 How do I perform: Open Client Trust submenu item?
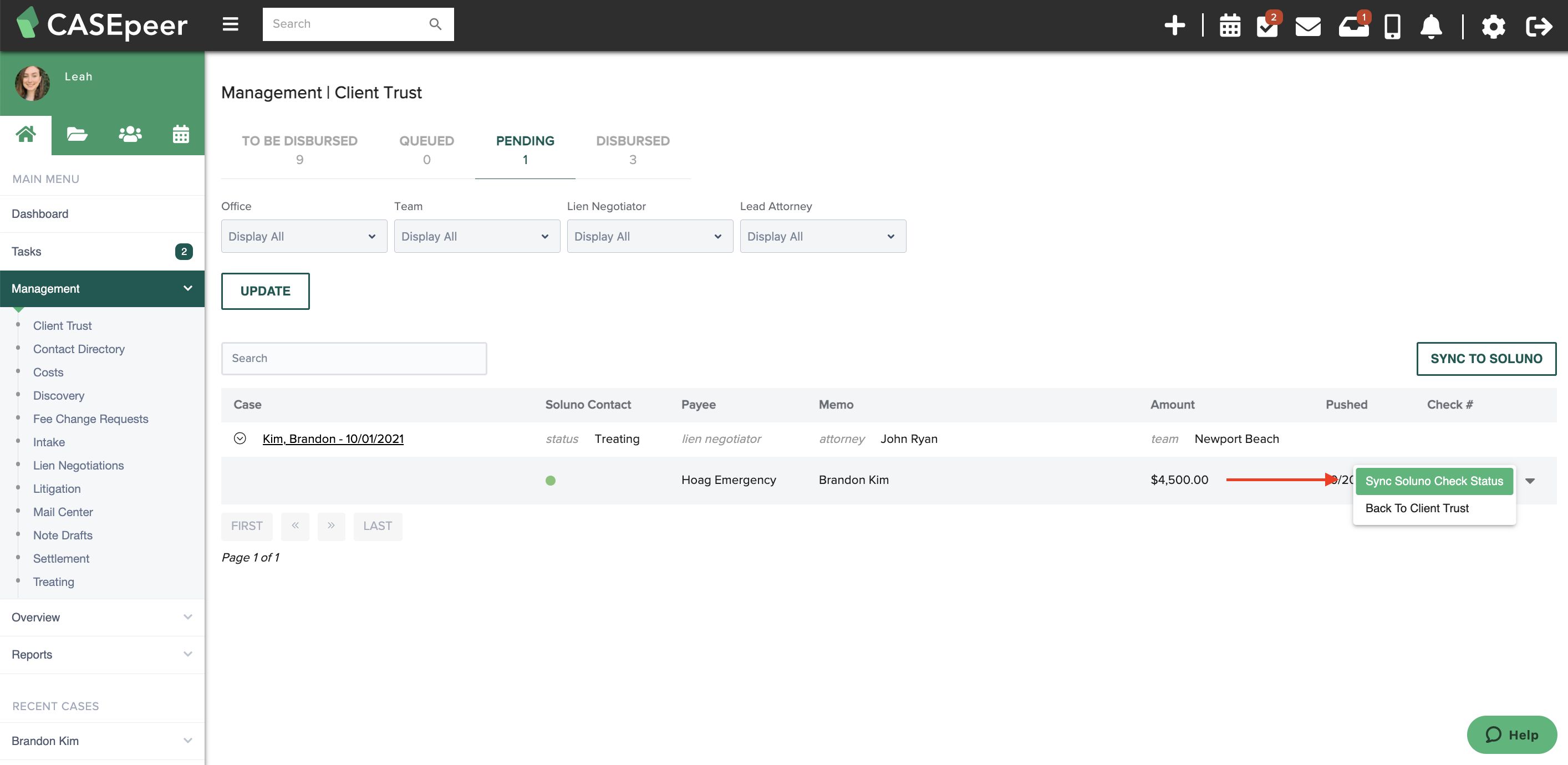click(x=62, y=325)
